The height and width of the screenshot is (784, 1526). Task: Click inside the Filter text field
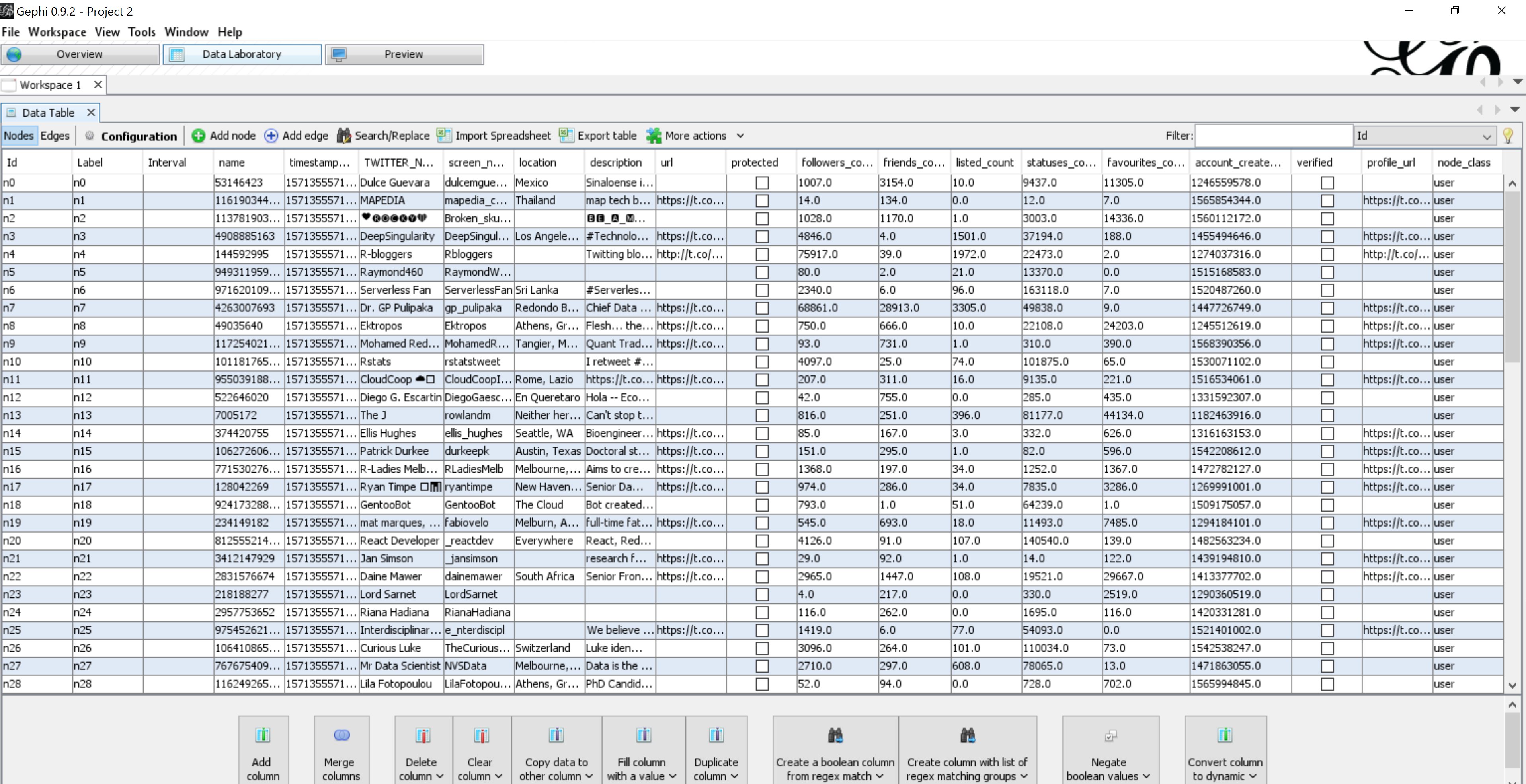(x=1273, y=136)
